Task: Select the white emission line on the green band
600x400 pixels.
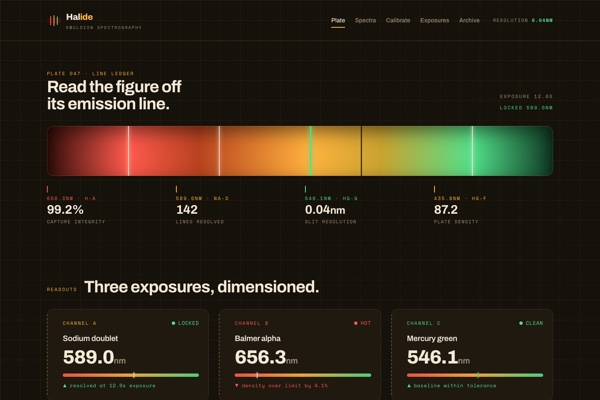Action: [x=473, y=151]
